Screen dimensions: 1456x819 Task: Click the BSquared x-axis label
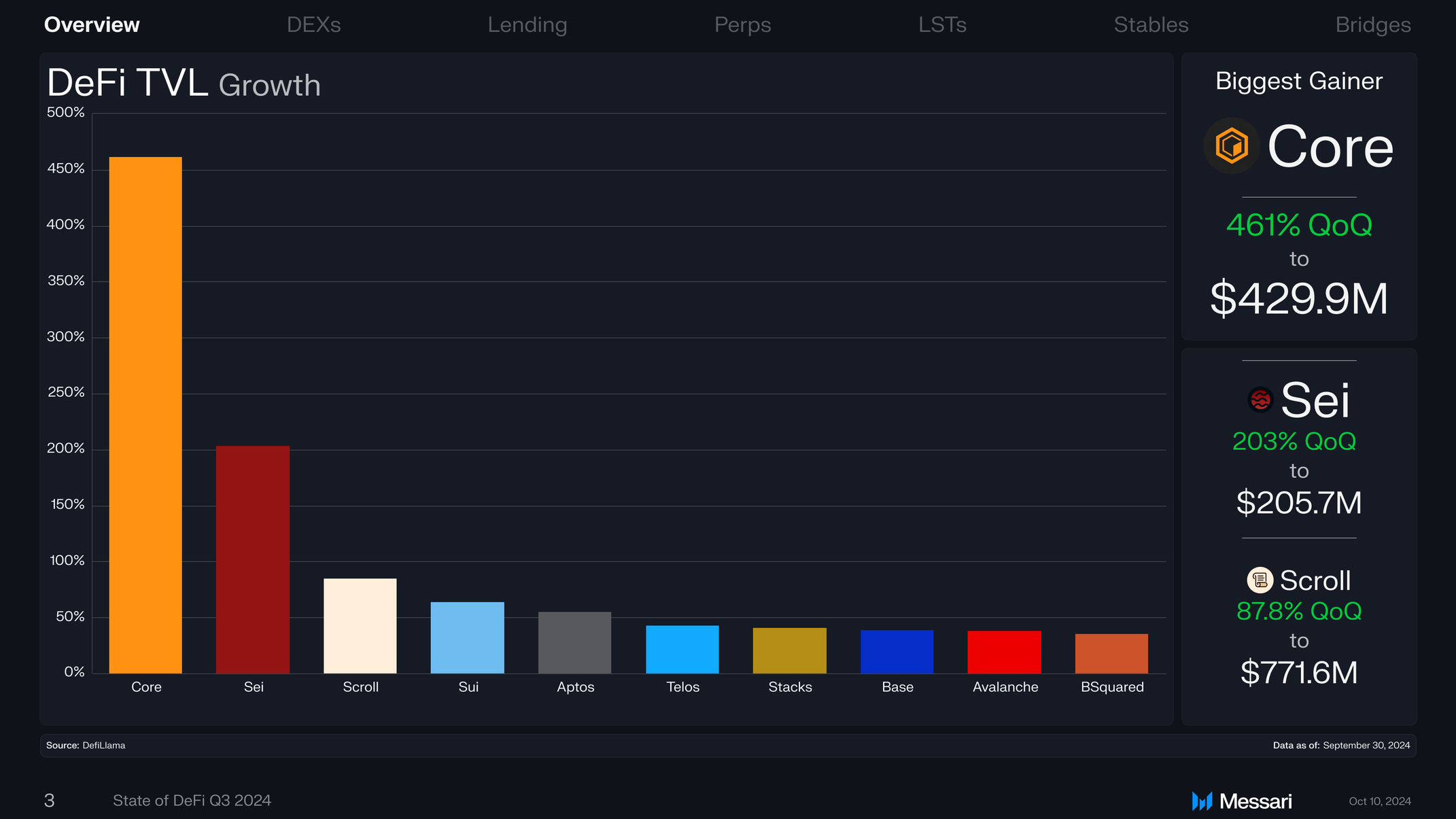pos(1113,687)
